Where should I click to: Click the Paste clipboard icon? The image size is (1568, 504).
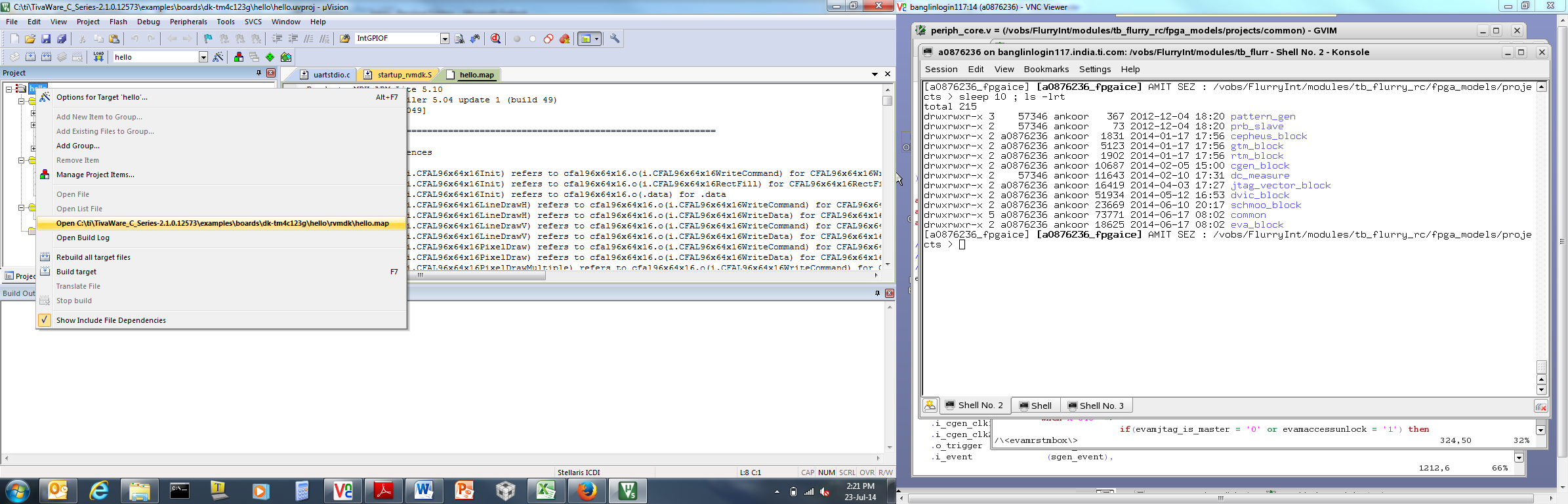114,39
